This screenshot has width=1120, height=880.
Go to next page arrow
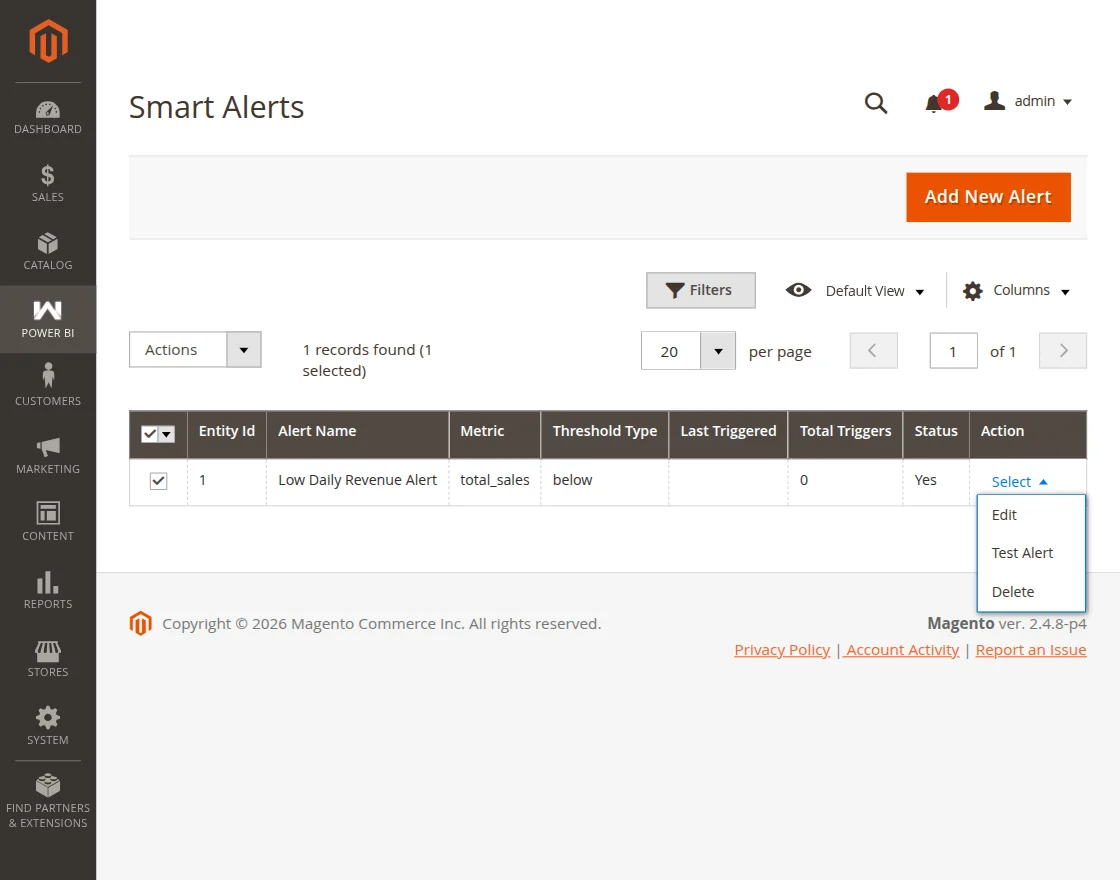1063,351
